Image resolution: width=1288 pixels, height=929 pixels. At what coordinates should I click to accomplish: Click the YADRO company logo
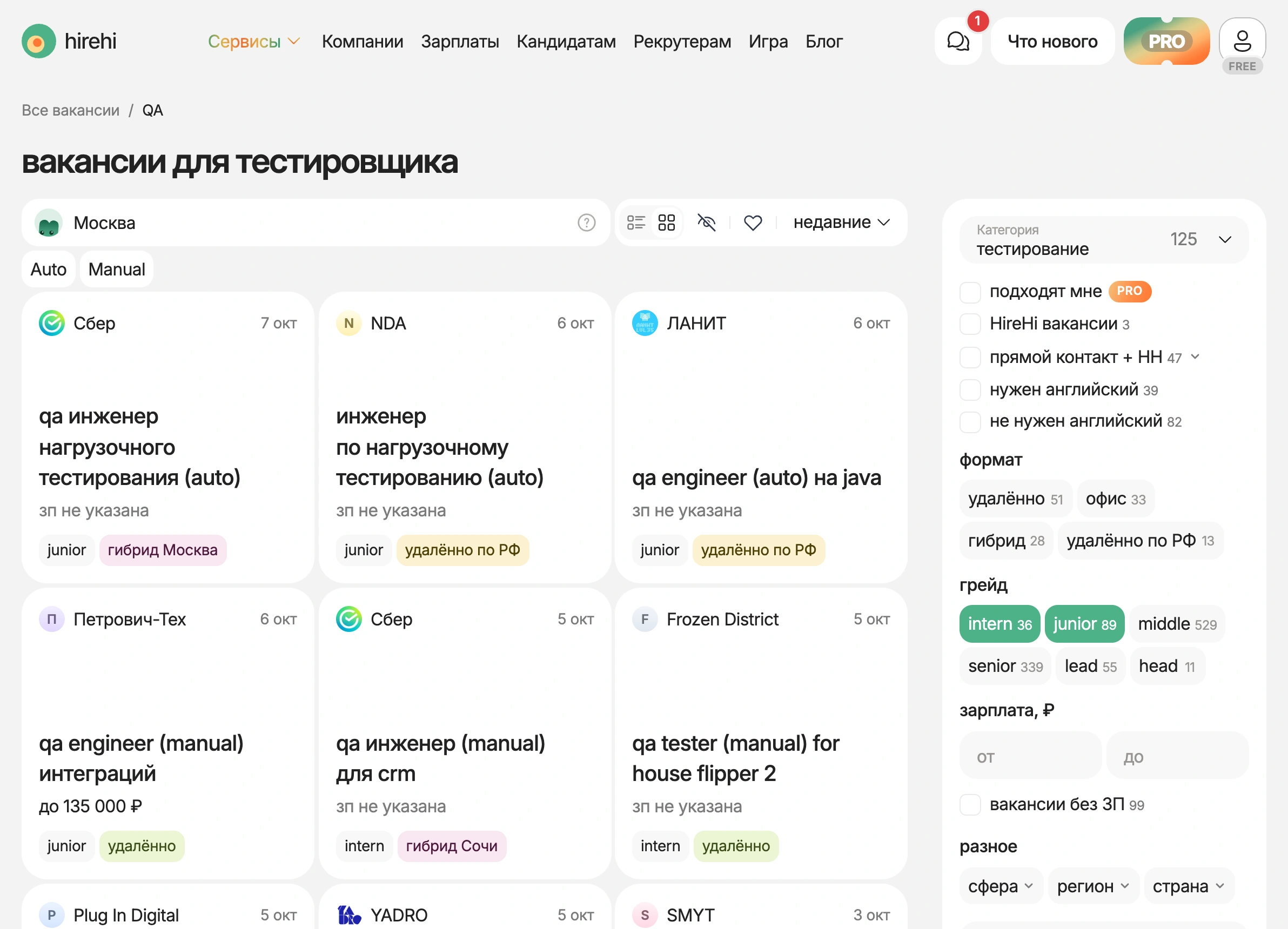(348, 915)
